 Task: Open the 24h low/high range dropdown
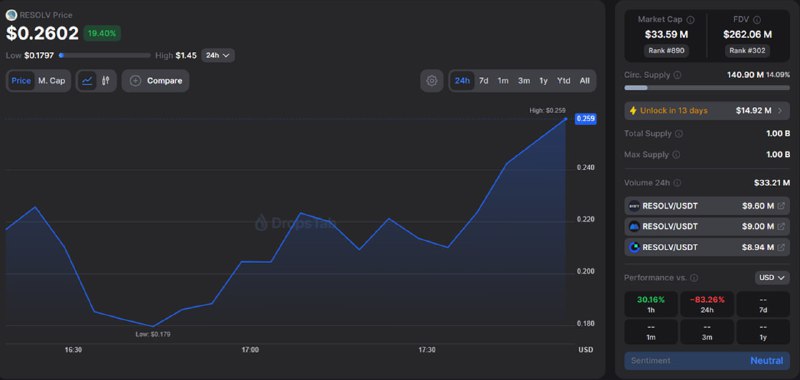pyautogui.click(x=218, y=55)
